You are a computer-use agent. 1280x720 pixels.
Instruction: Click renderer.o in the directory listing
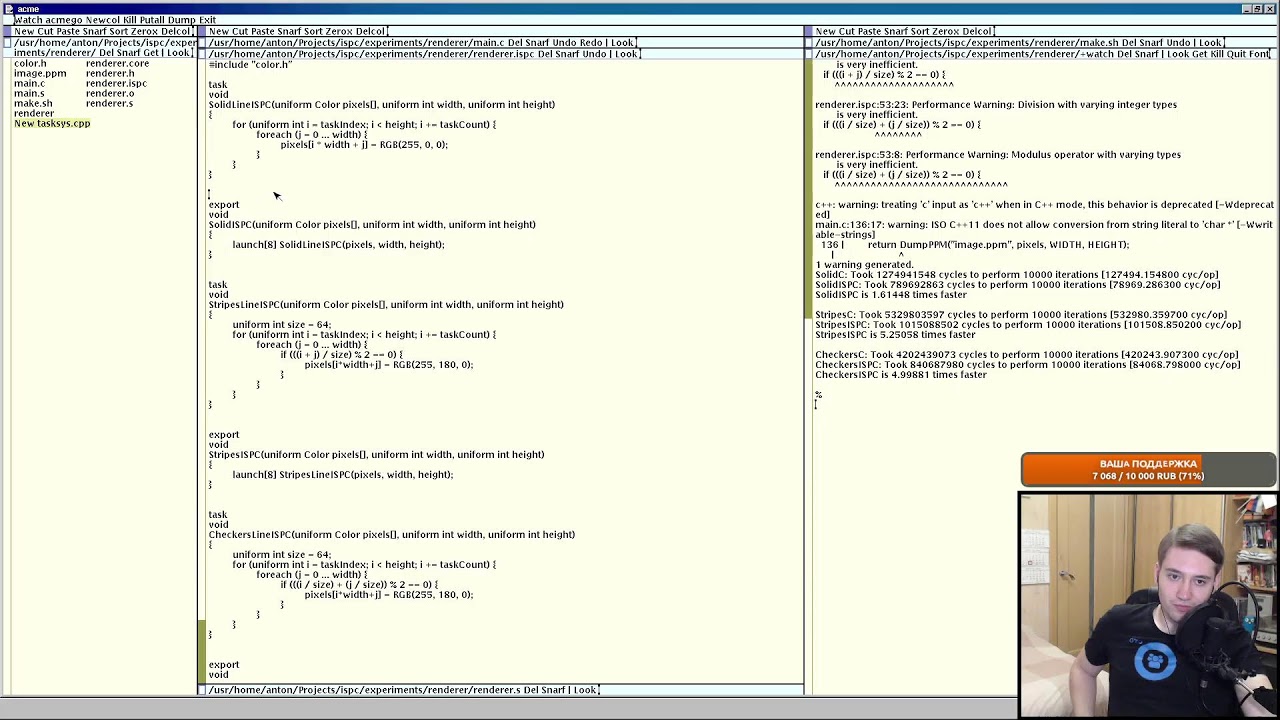coord(110,94)
